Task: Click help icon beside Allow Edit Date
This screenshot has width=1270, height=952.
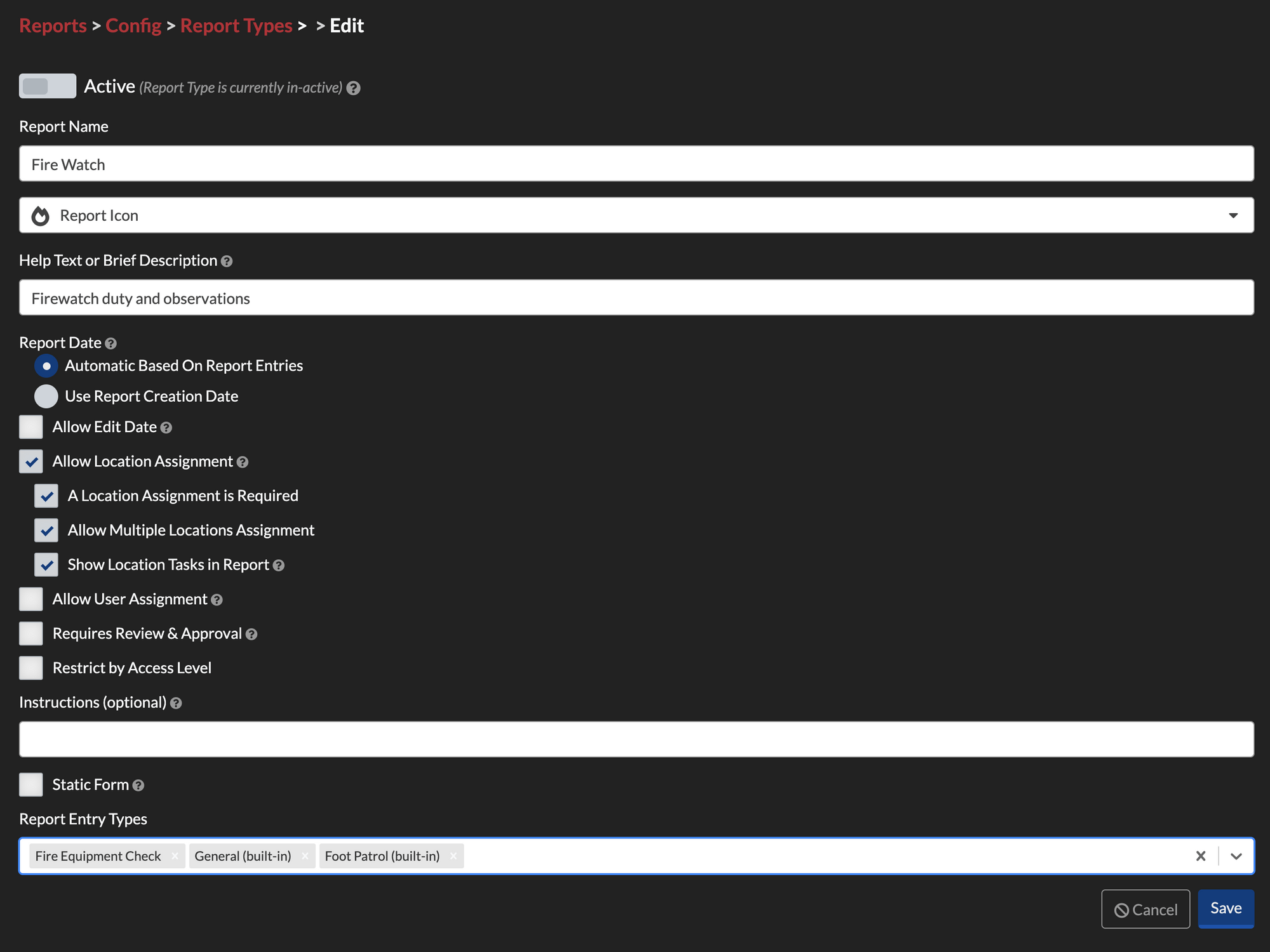Action: click(x=166, y=428)
